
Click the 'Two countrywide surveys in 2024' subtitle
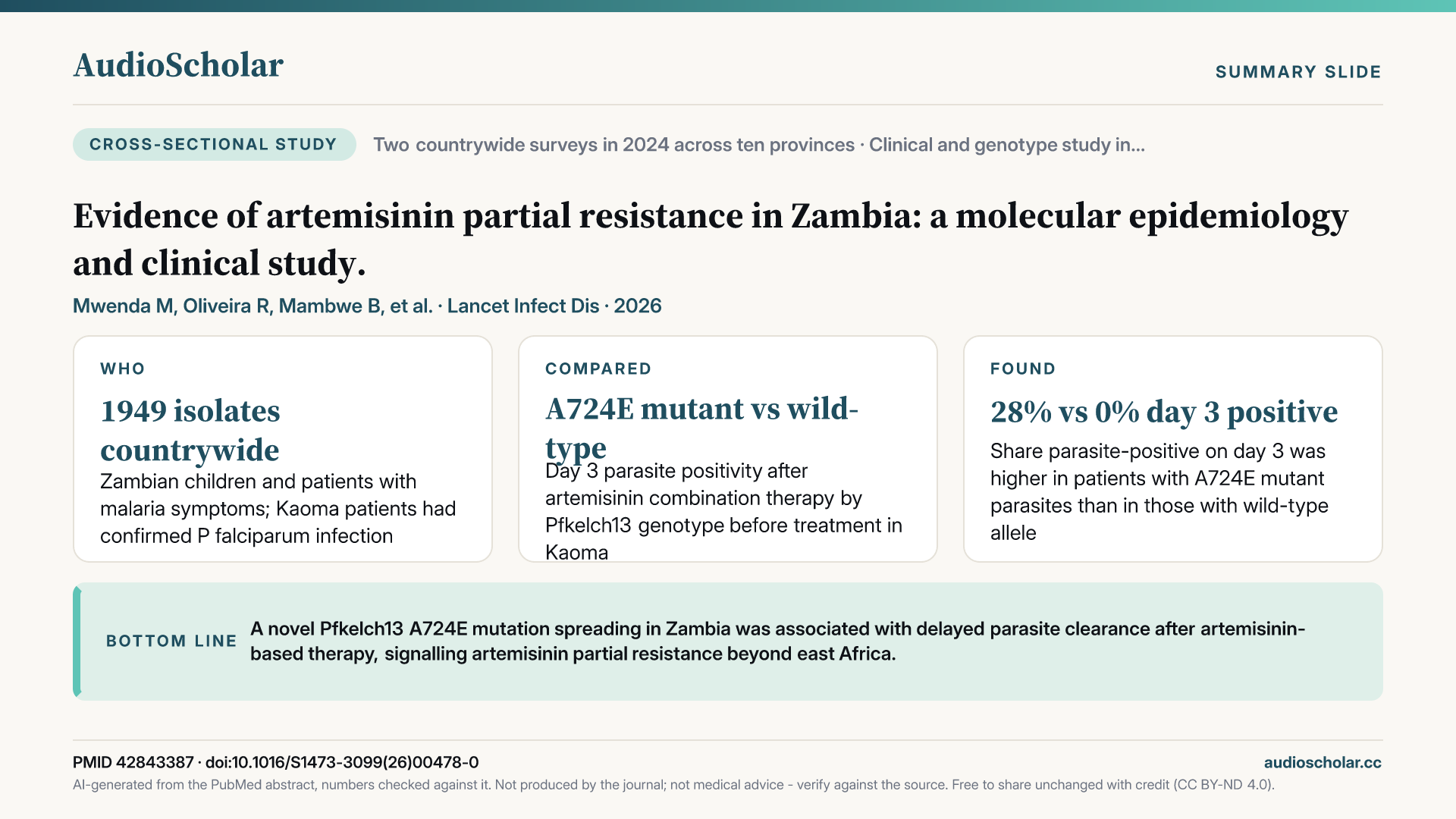coord(759,145)
